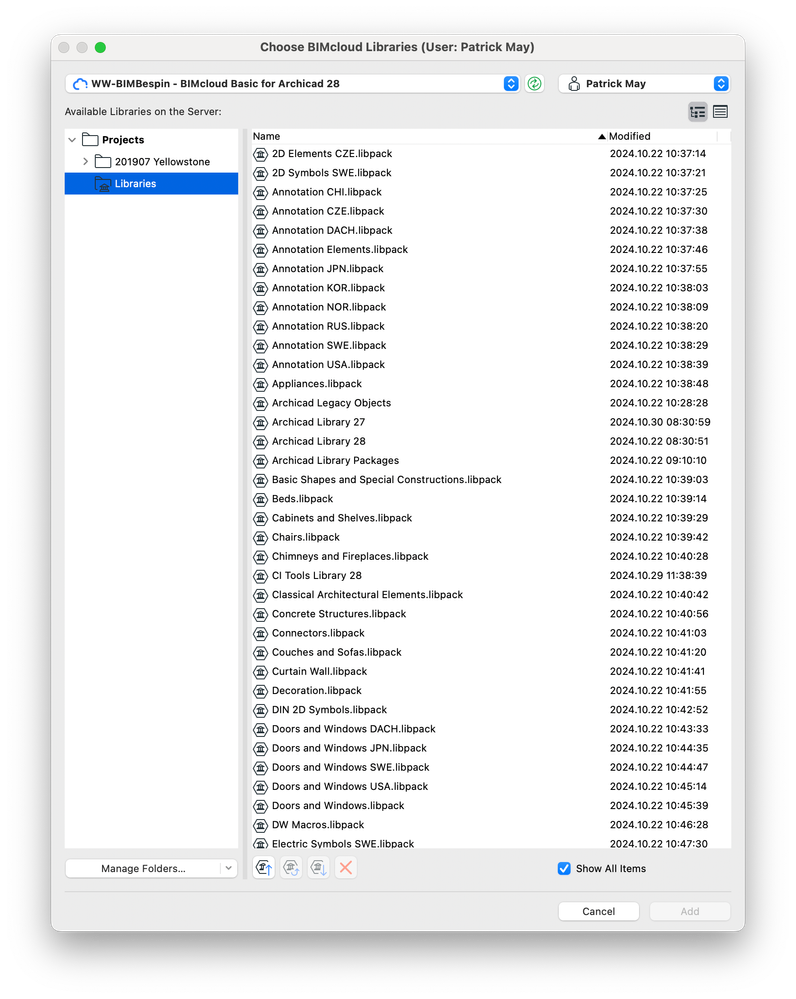The image size is (796, 999).
Task: Select Cabinets and Shelves.libpack row
Action: coord(491,518)
